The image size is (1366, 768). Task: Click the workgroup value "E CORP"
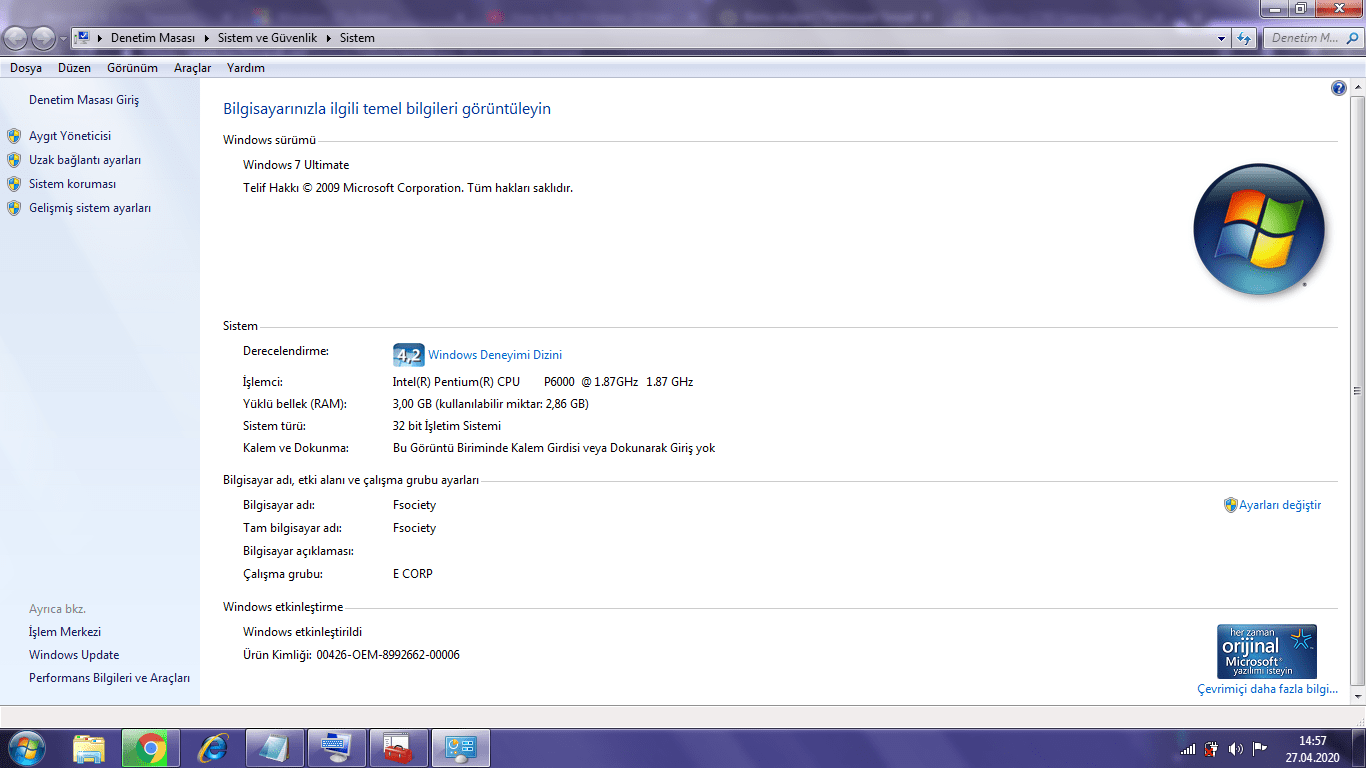pos(413,574)
